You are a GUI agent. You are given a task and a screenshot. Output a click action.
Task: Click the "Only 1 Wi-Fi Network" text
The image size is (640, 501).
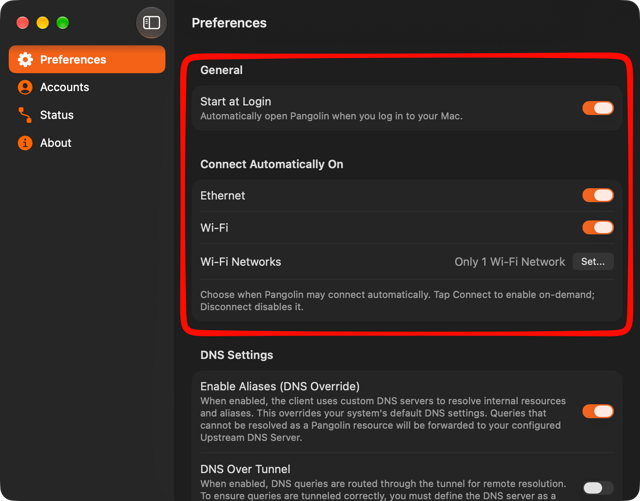point(510,262)
